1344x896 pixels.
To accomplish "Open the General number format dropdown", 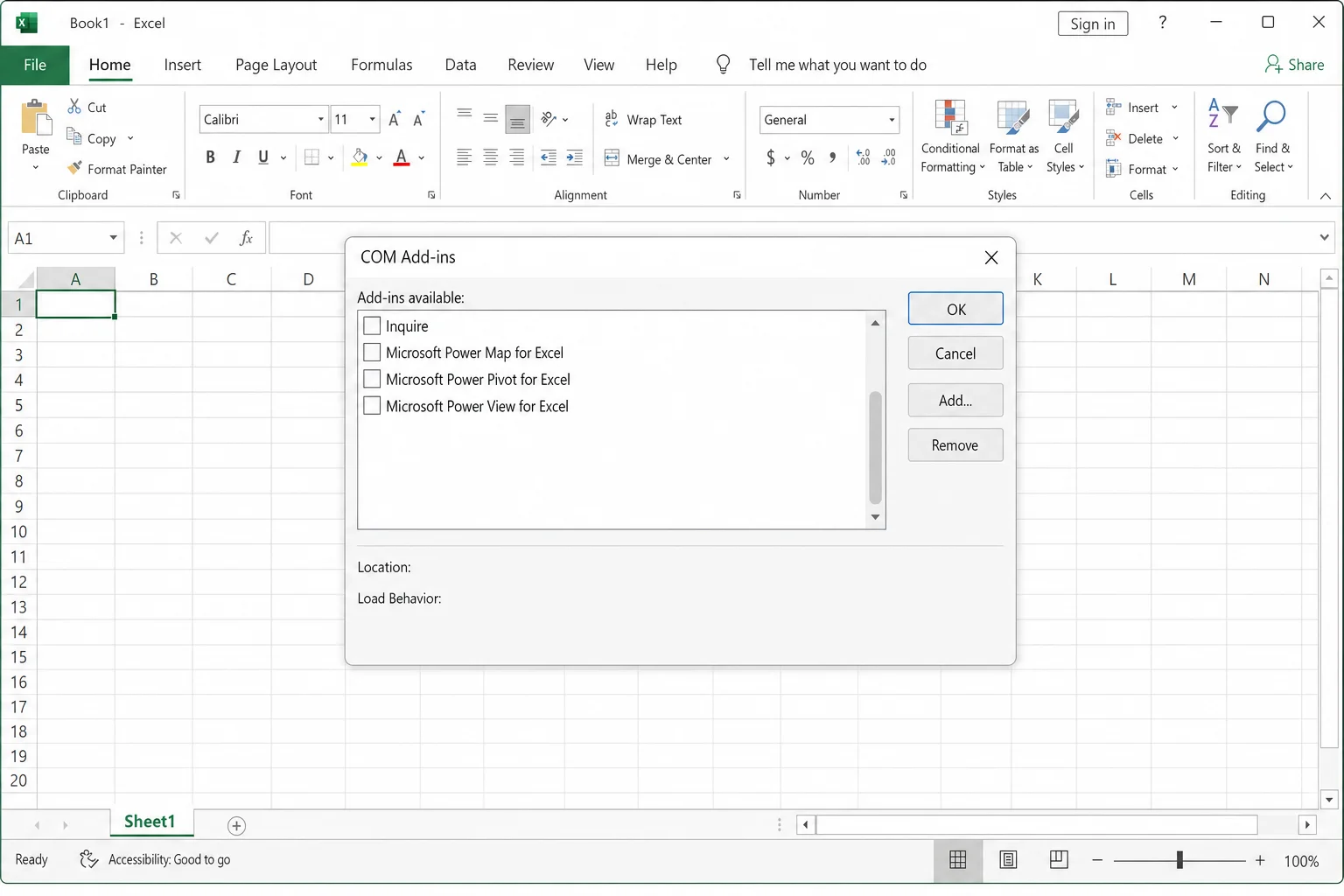I will pyautogui.click(x=892, y=120).
